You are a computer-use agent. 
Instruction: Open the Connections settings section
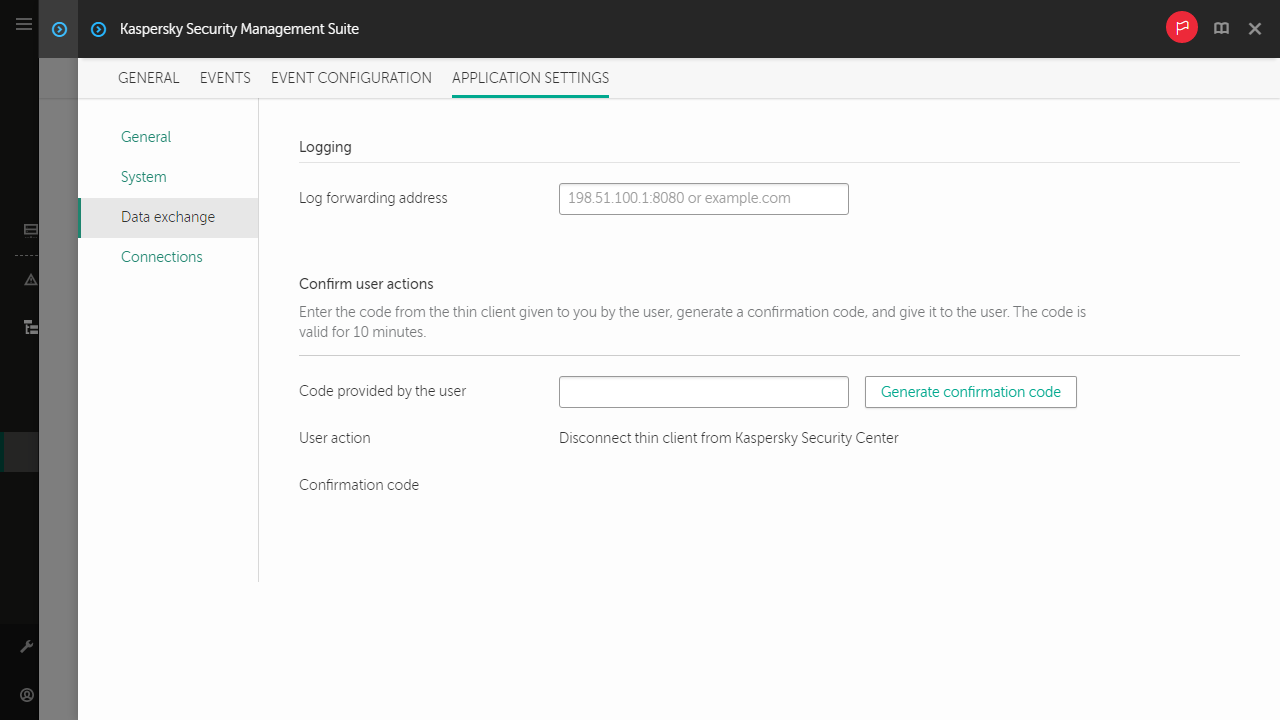(x=161, y=257)
